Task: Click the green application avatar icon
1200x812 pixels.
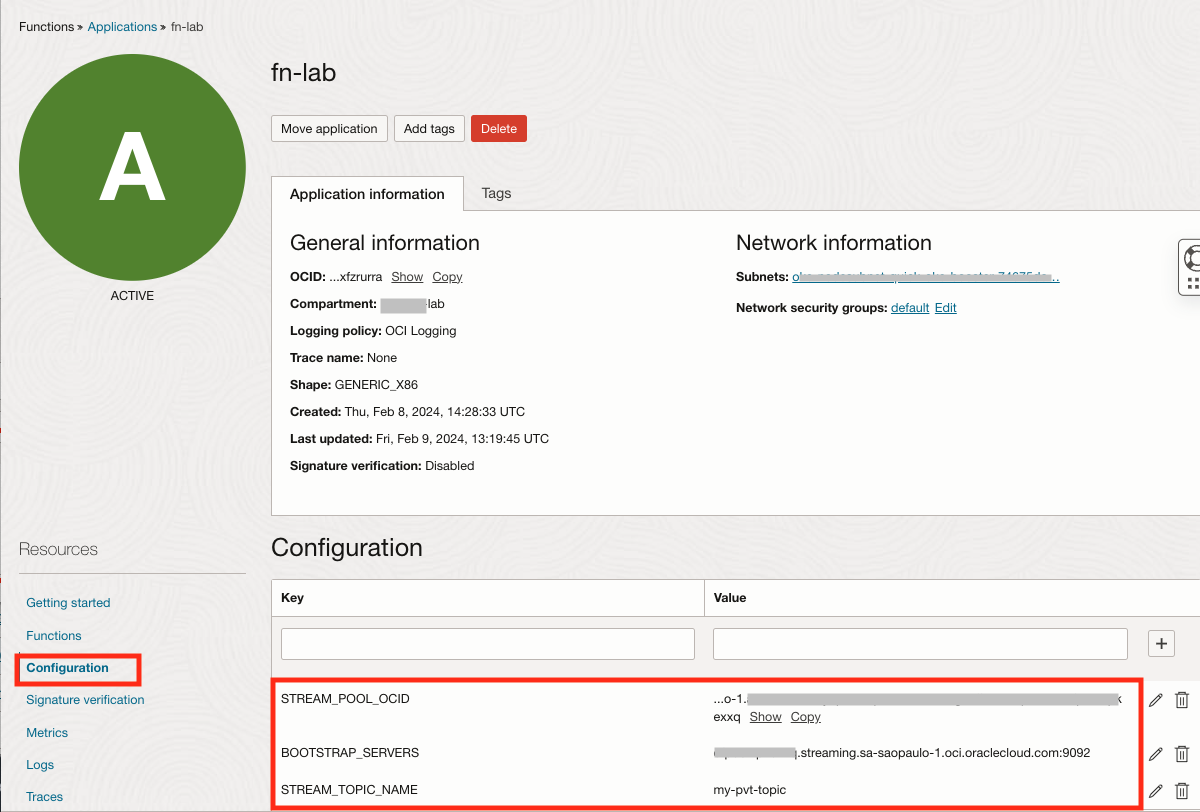Action: click(x=132, y=167)
